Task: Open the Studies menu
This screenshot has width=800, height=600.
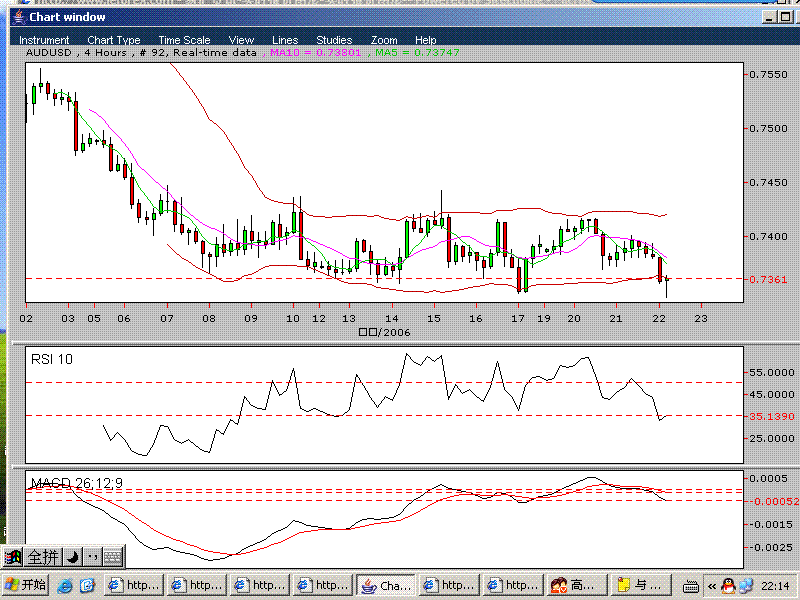Action: tap(334, 40)
